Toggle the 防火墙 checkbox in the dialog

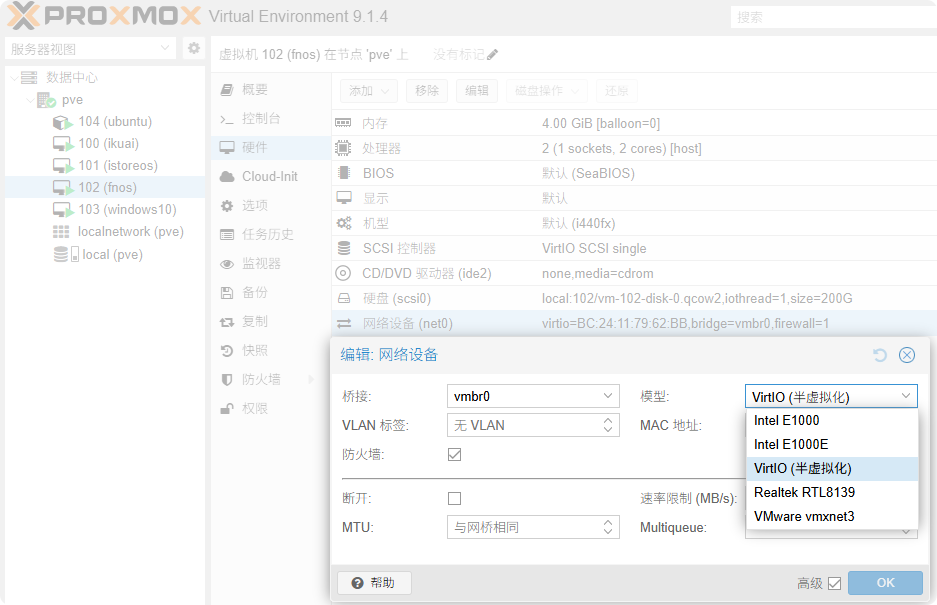click(455, 454)
